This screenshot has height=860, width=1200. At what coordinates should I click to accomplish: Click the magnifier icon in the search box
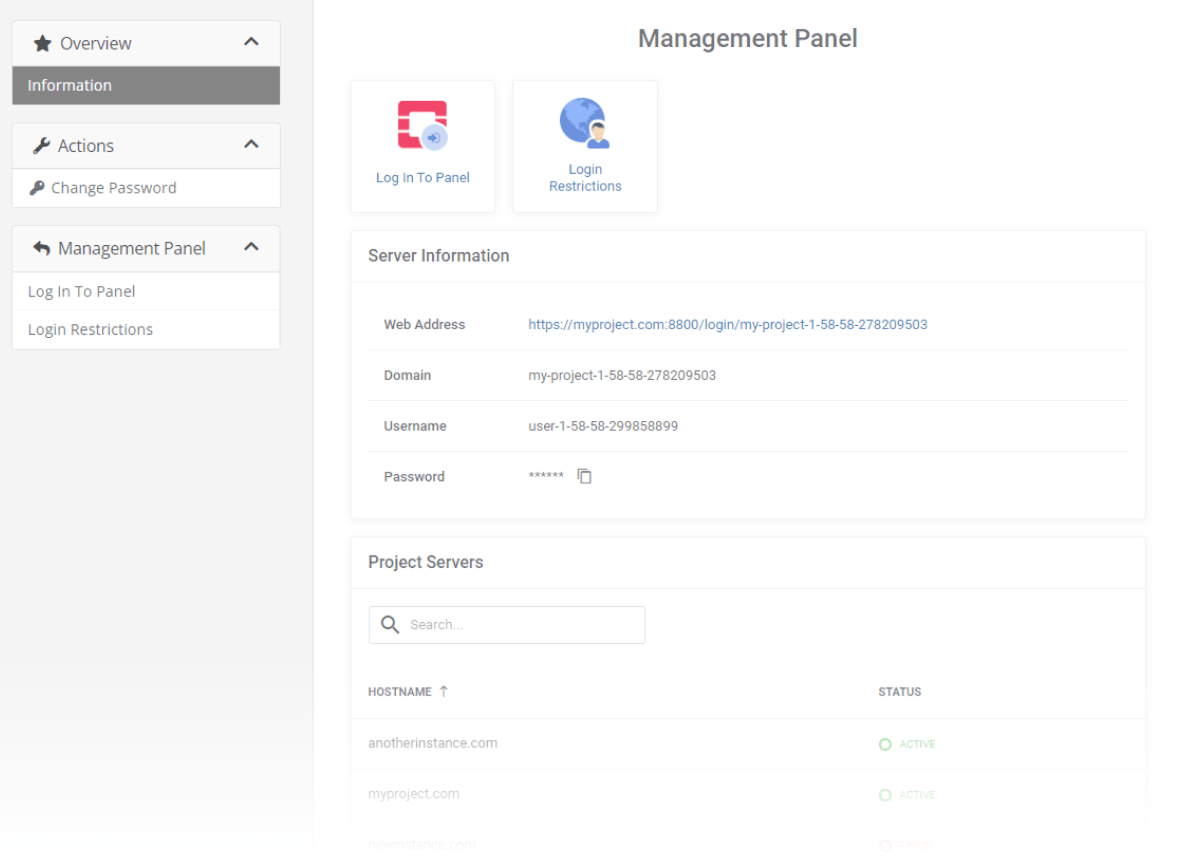tap(390, 625)
